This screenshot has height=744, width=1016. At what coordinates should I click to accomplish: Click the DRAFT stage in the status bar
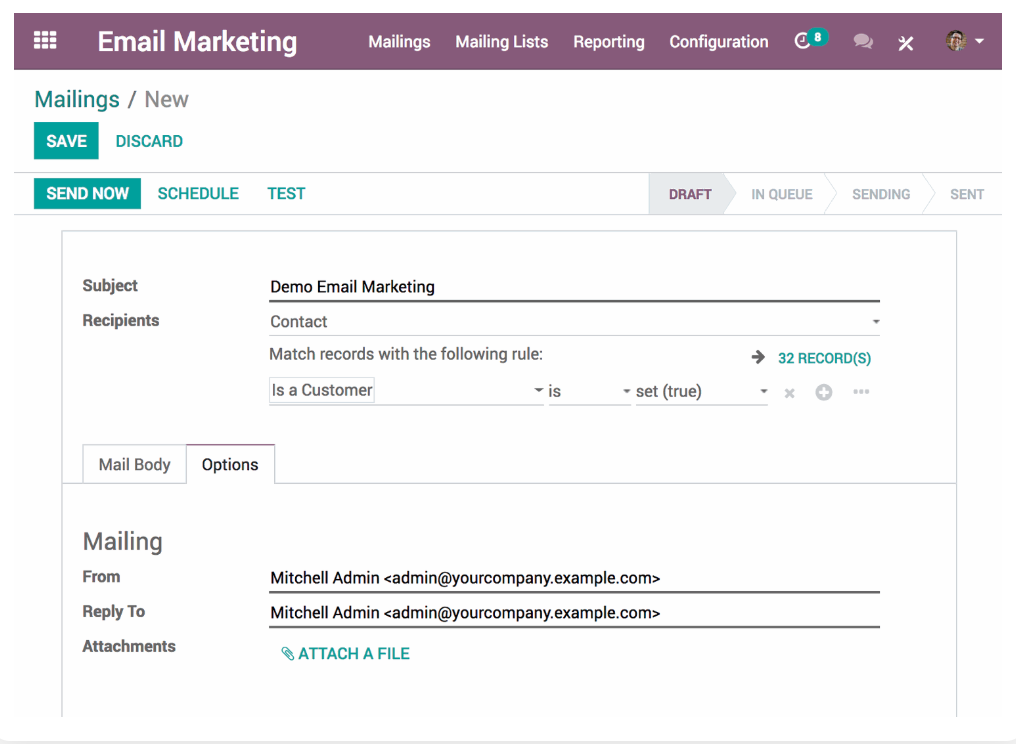689,194
